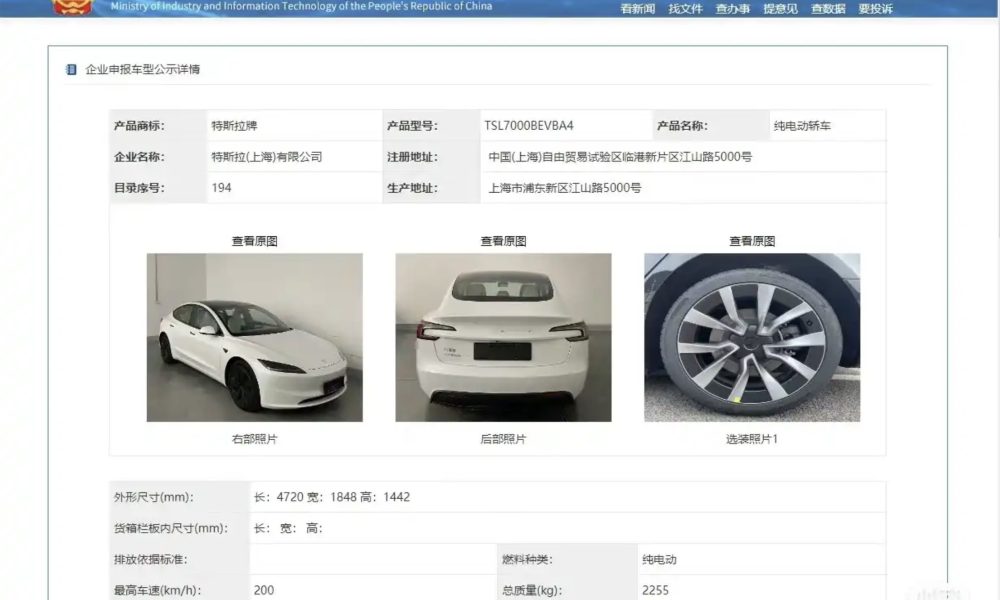Click the 产品商标 label cell

158,126
